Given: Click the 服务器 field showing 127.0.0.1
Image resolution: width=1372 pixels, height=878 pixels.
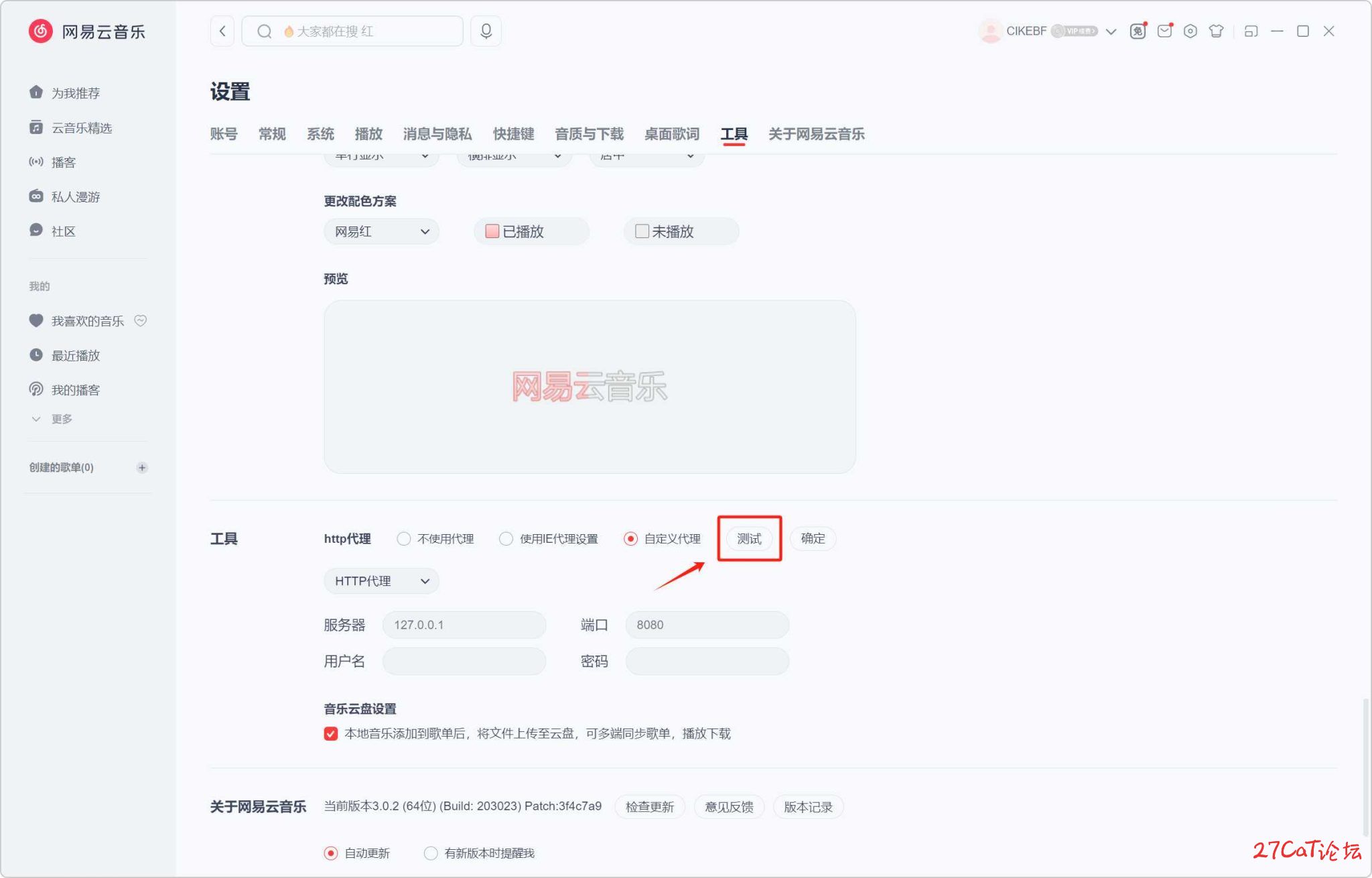Looking at the screenshot, I should click(464, 625).
